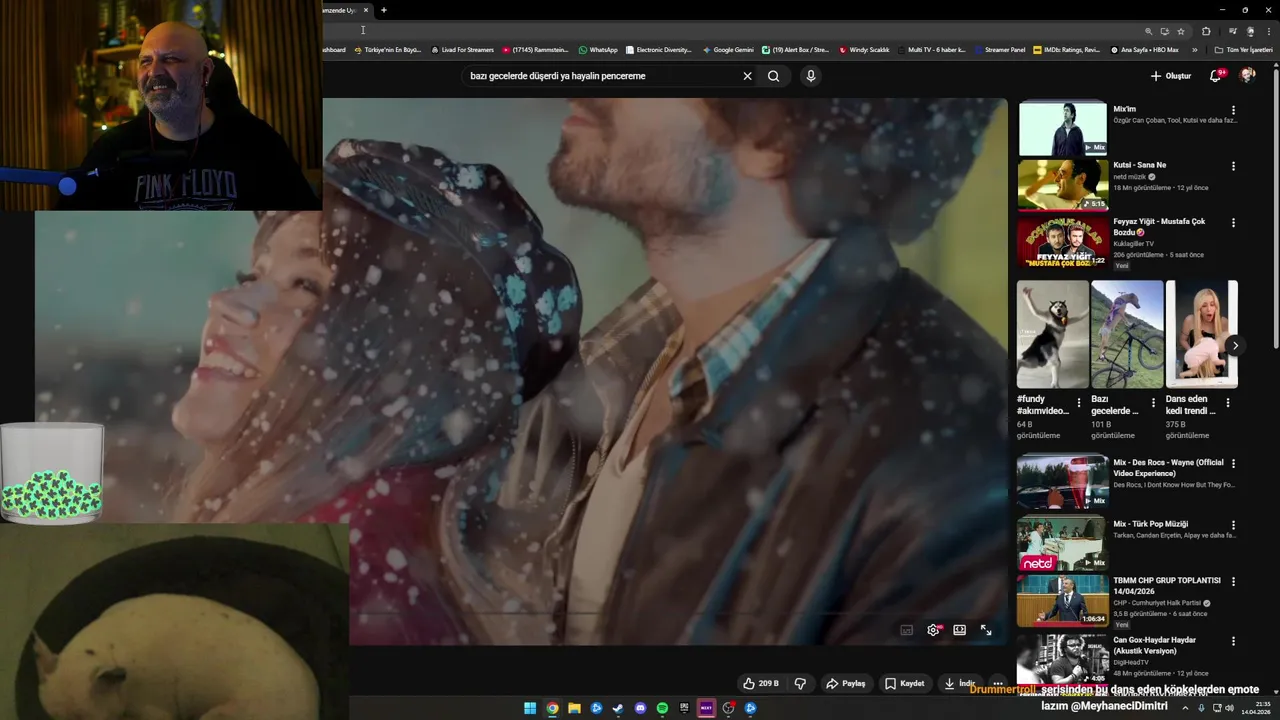
Task: Download video with İndir button
Action: coord(959,684)
